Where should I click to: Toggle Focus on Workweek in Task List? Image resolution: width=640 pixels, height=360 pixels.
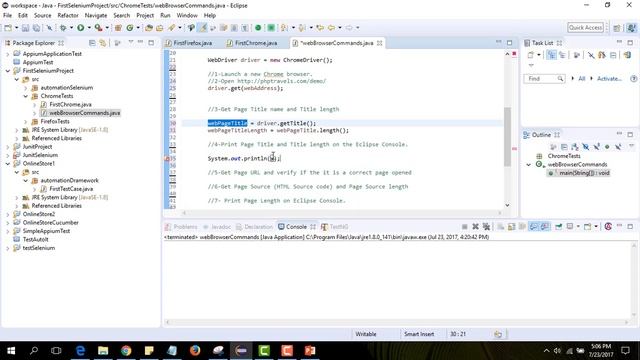(x=577, y=55)
